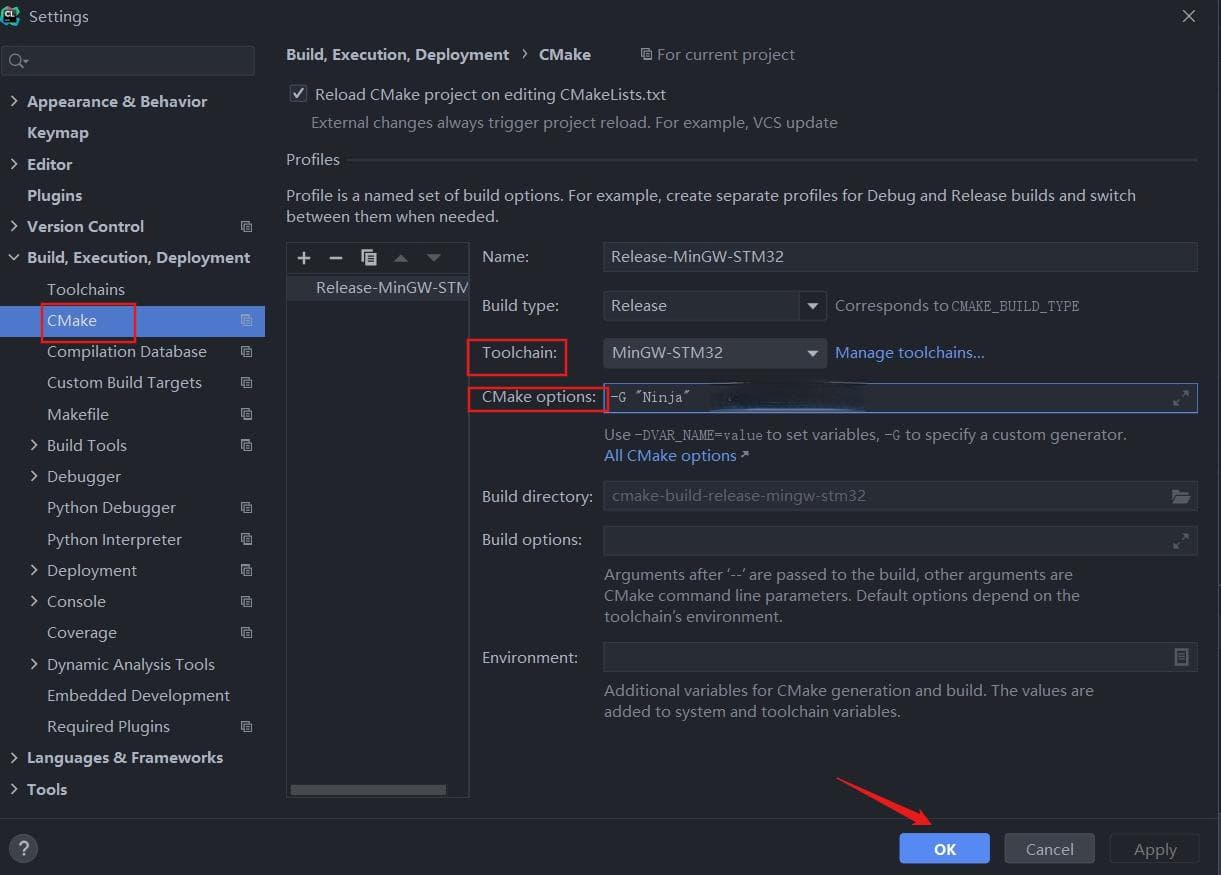Open Embedded Development settings
Image resolution: width=1221 pixels, height=875 pixels.
(138, 696)
